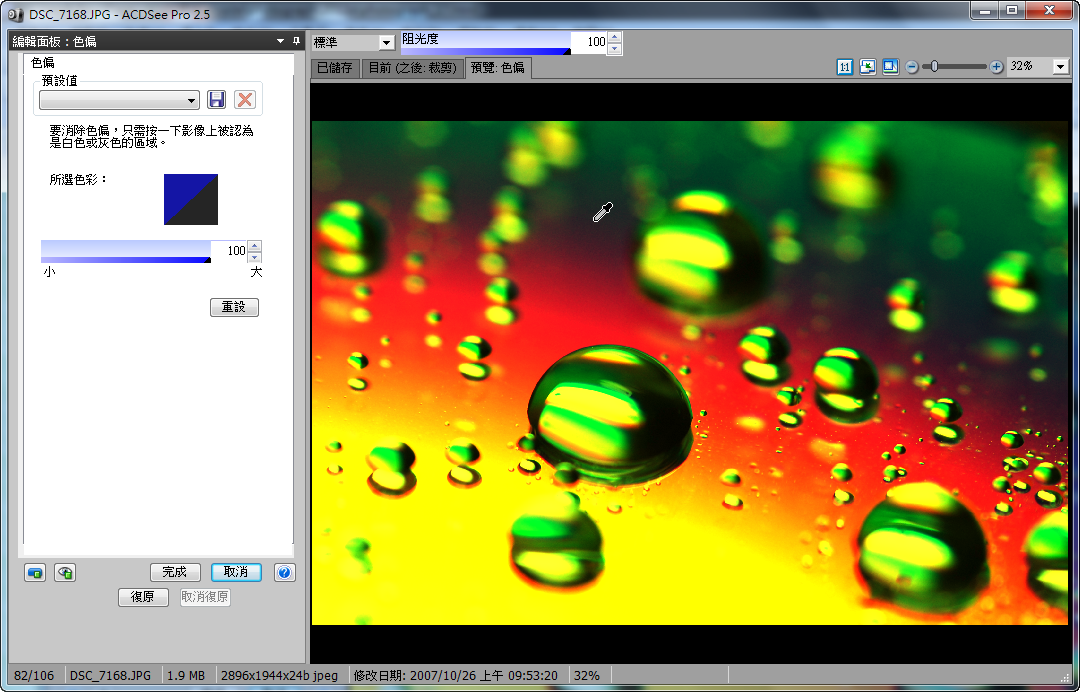Image resolution: width=1080 pixels, height=692 pixels.
Task: Click the fit image to window icon
Action: (x=867, y=67)
